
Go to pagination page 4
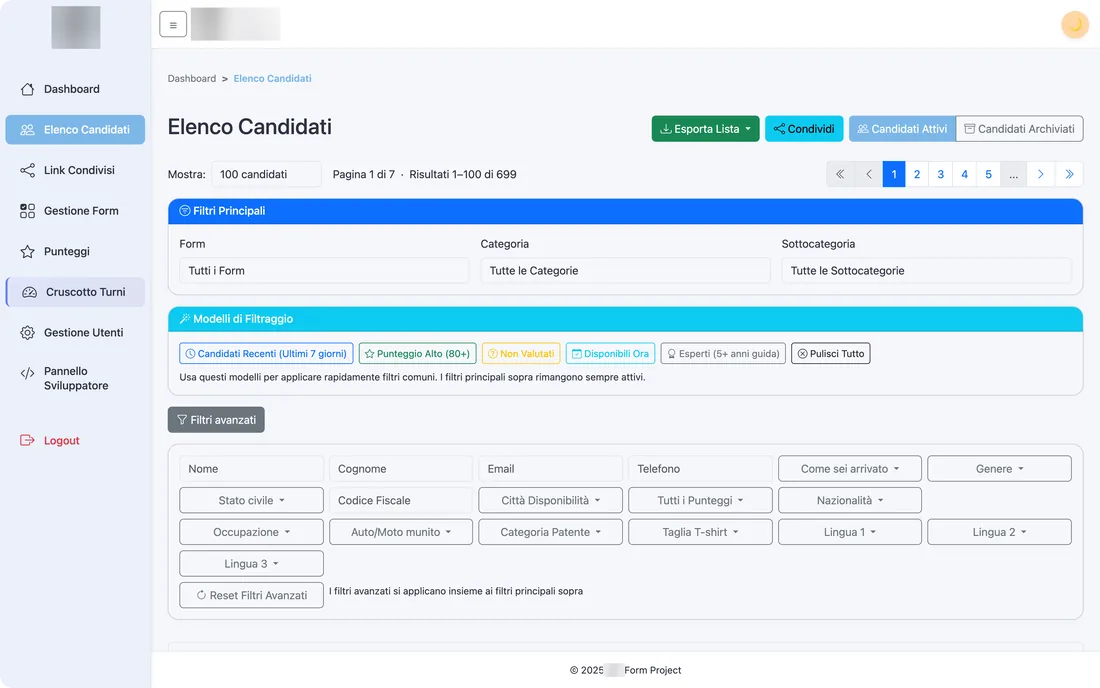pos(965,174)
